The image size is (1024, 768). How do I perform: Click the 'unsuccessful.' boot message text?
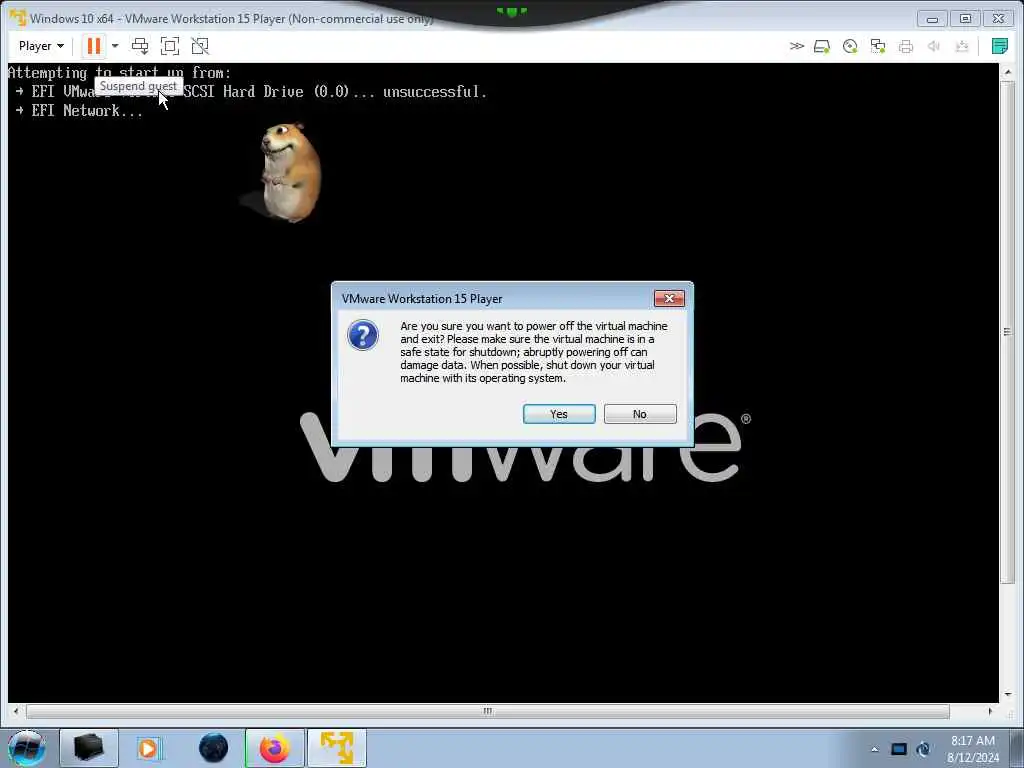point(435,91)
